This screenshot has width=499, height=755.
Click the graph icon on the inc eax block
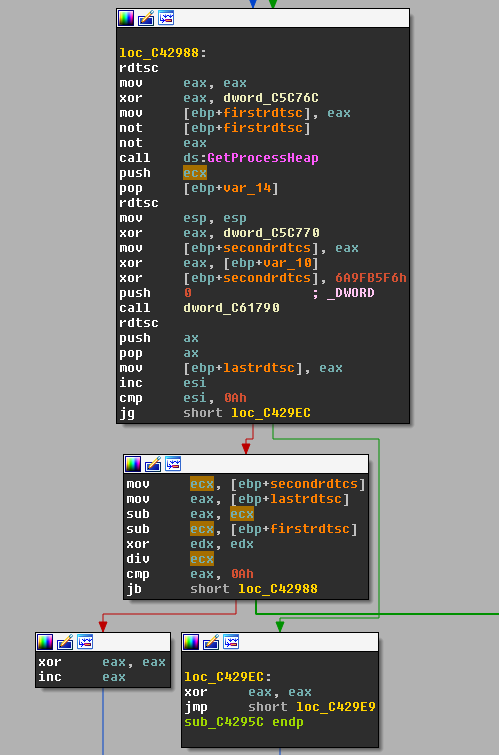click(85, 642)
